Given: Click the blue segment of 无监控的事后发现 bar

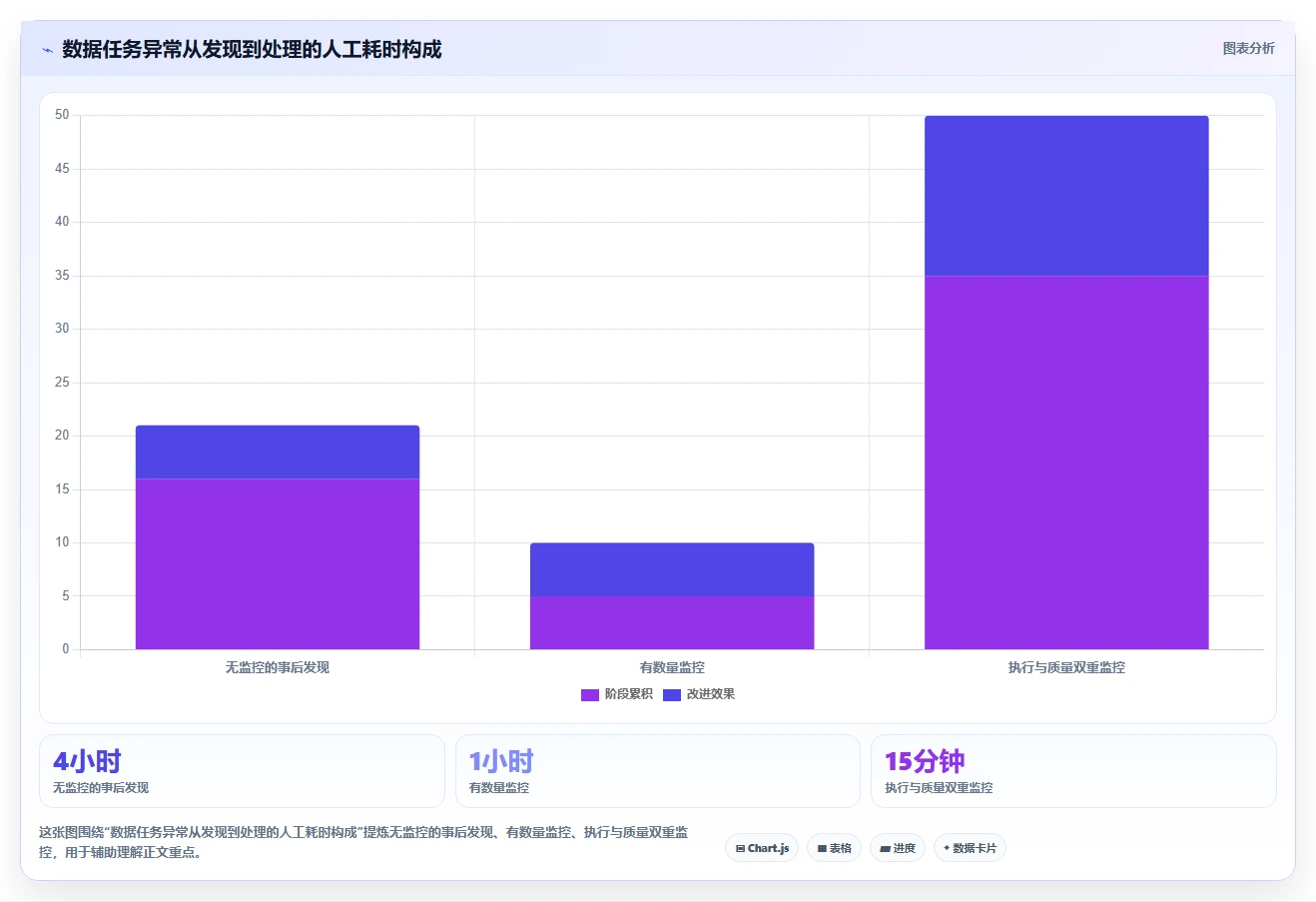Looking at the screenshot, I should (278, 452).
